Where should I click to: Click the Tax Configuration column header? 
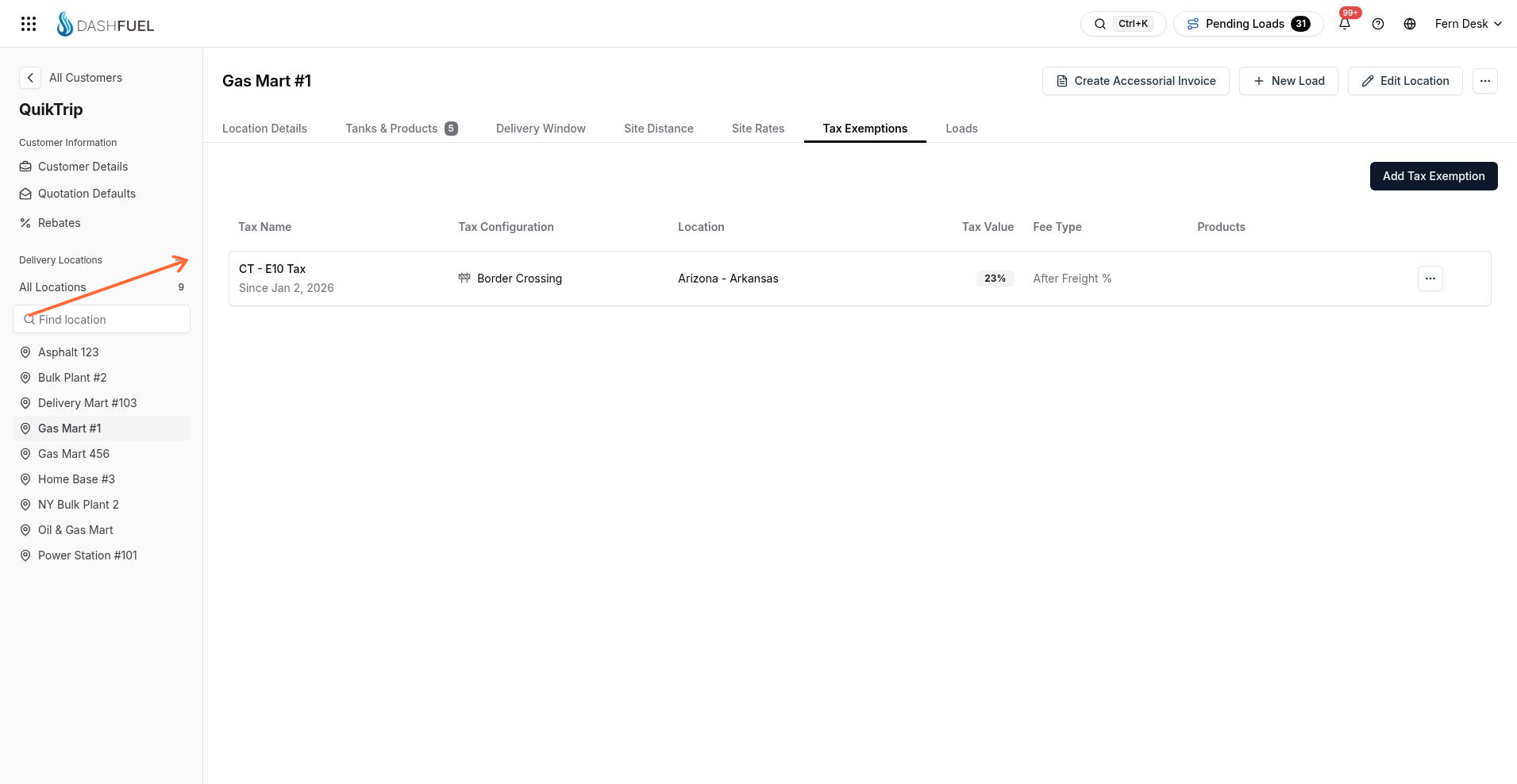point(506,227)
